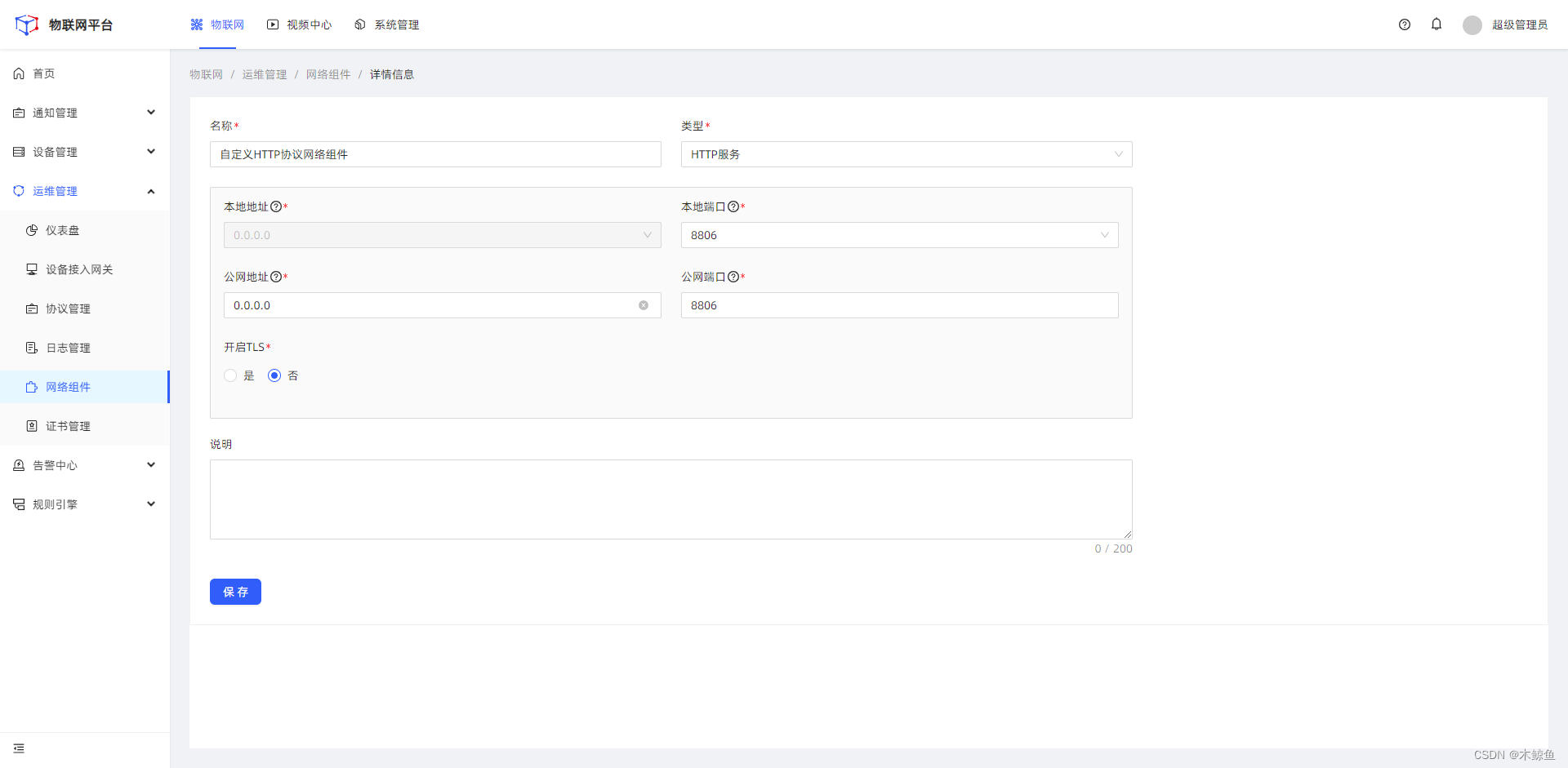
Task: Focus the 公网地址 input field
Action: coord(443,305)
